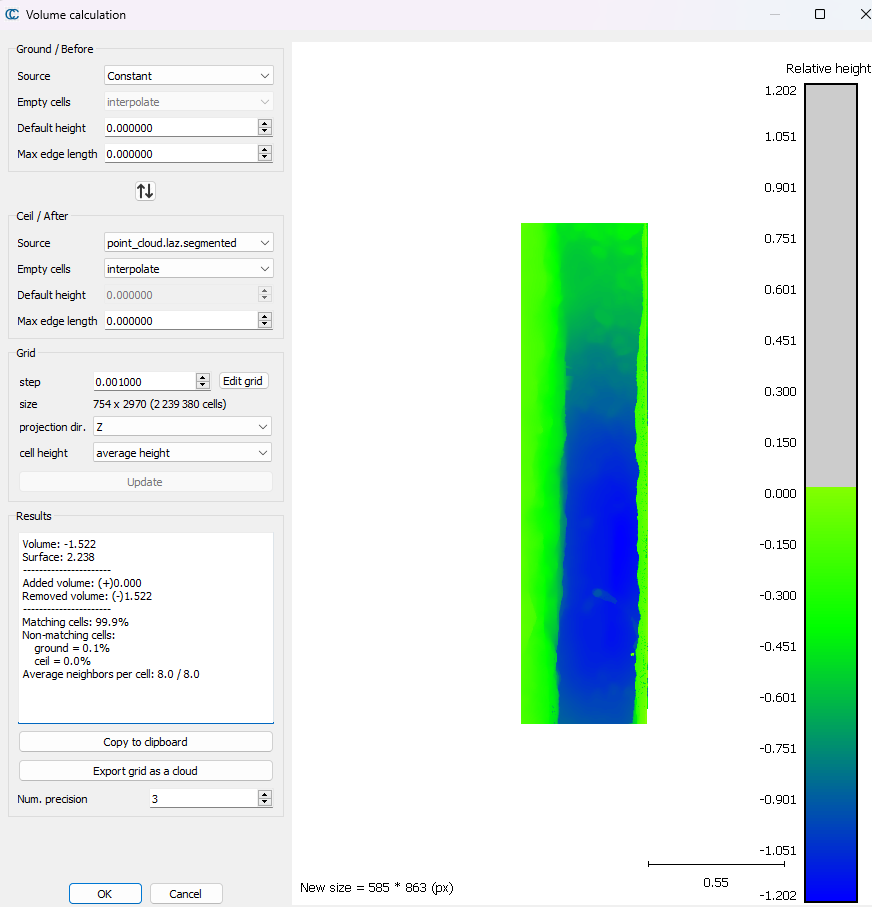Open the Ground Source dropdown set to Constant
The width and height of the screenshot is (872, 907).
pos(188,76)
